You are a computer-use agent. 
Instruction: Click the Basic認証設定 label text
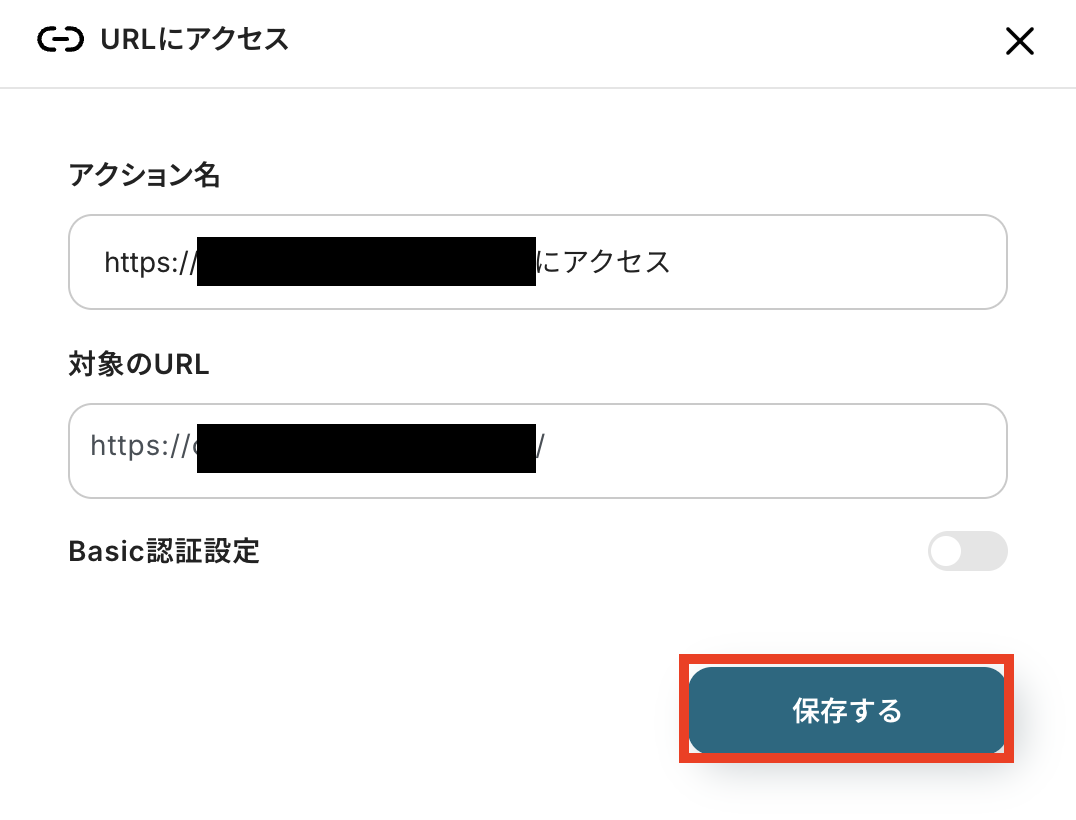pyautogui.click(x=164, y=551)
